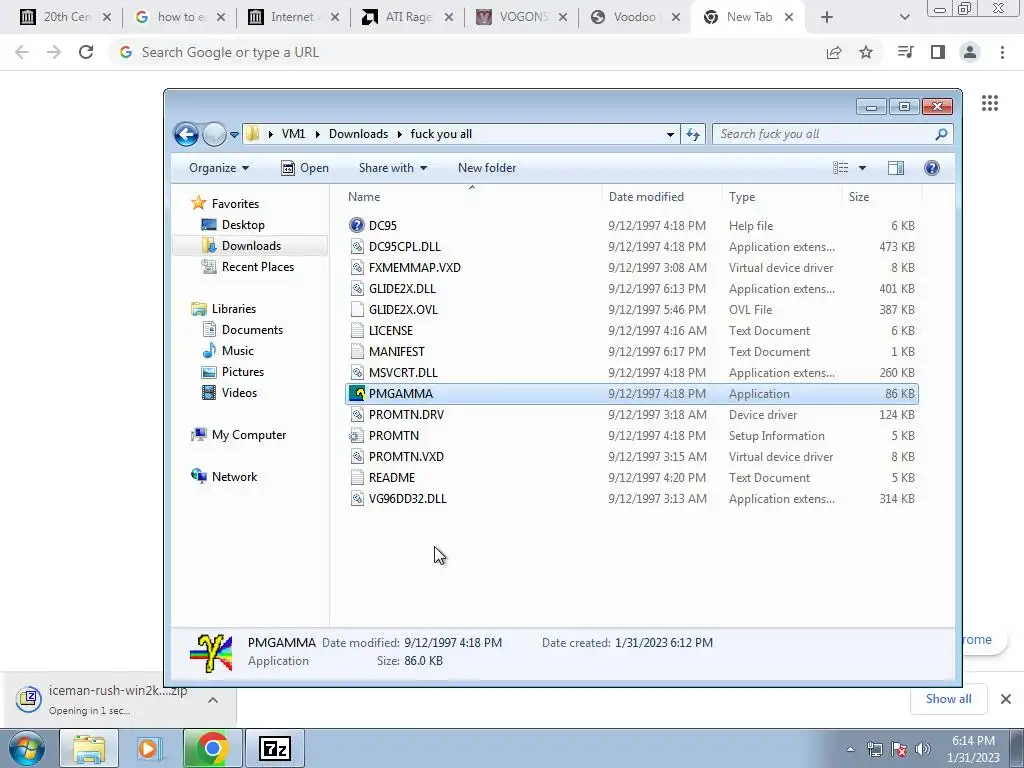Select FXMEMMAP.VXD file
This screenshot has height=768, width=1024.
(x=415, y=268)
